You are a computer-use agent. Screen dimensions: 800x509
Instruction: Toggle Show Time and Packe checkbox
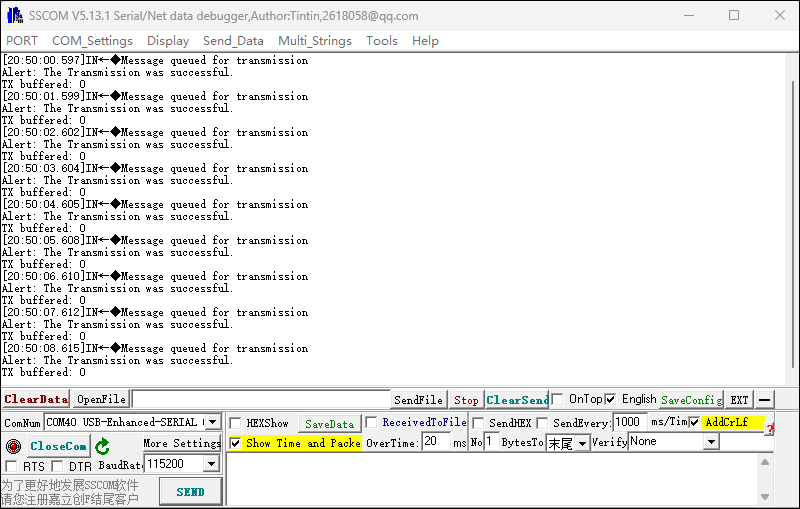(235, 443)
